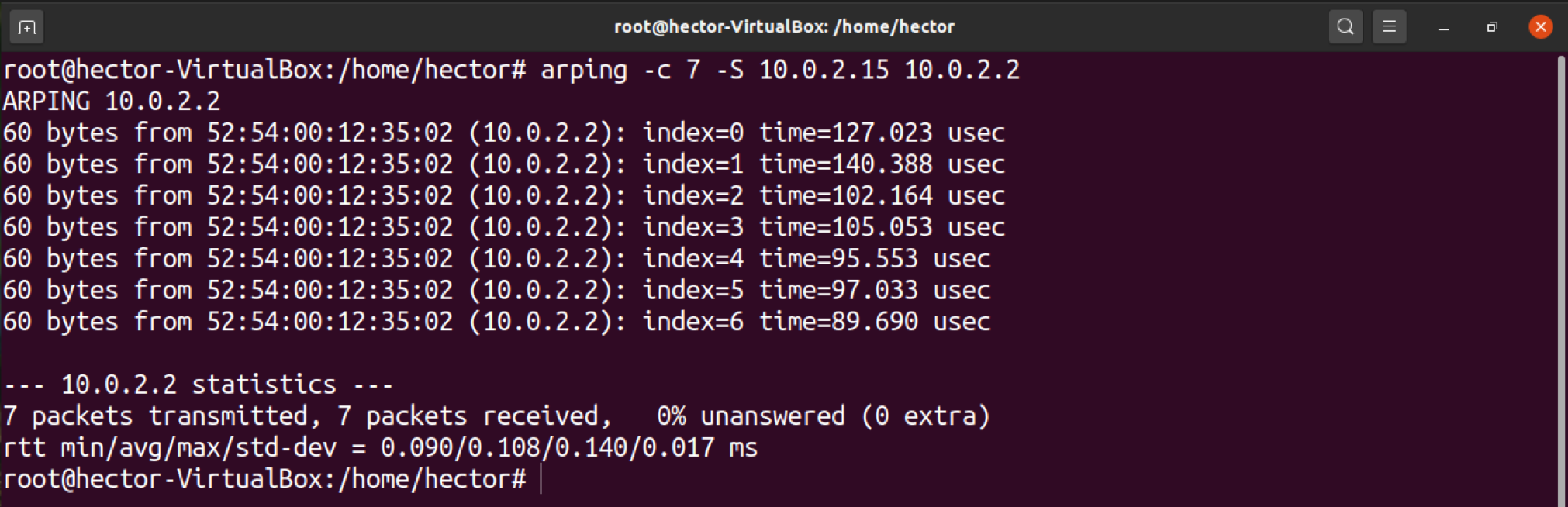Open a new terminal tab
The height and width of the screenshot is (507, 1568).
pos(26,28)
